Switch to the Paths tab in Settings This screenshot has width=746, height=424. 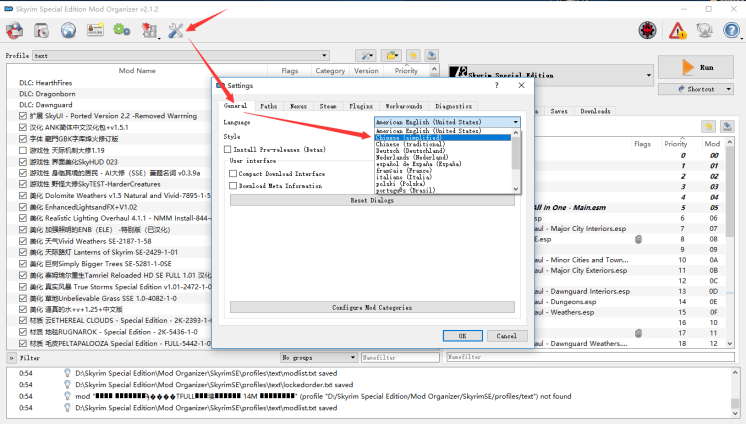click(x=268, y=106)
